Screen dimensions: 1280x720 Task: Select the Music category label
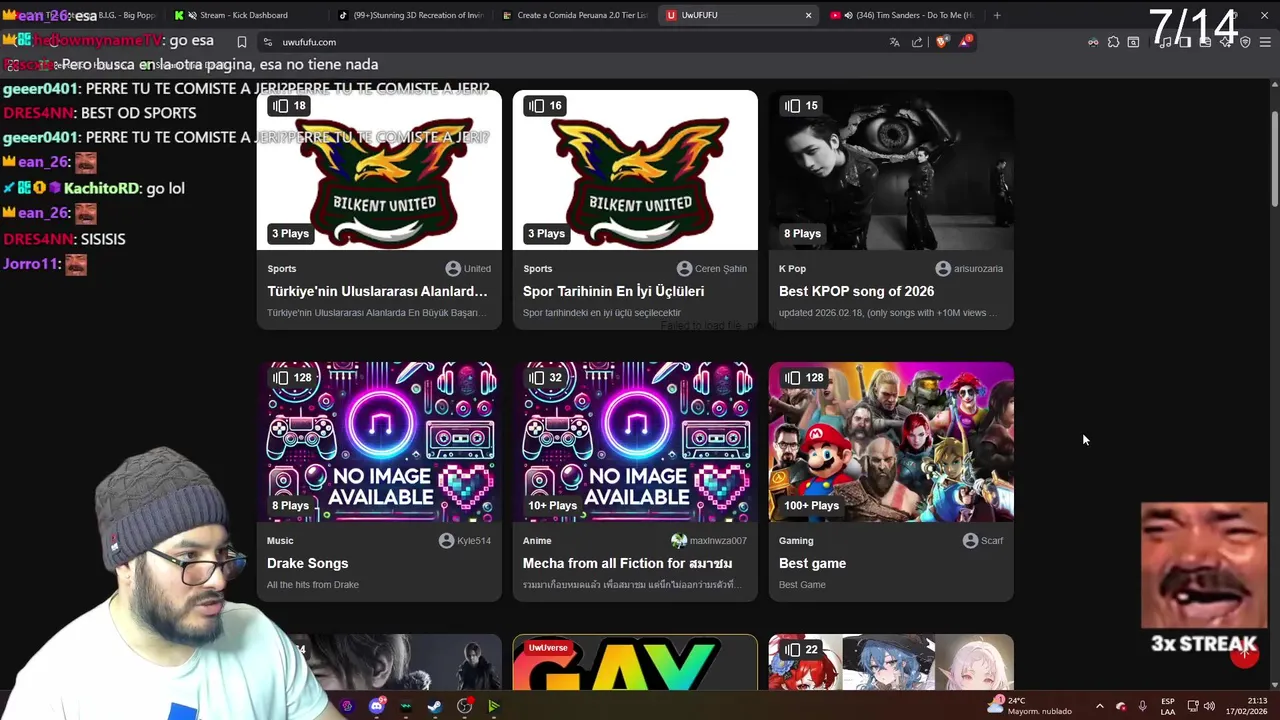coord(280,540)
